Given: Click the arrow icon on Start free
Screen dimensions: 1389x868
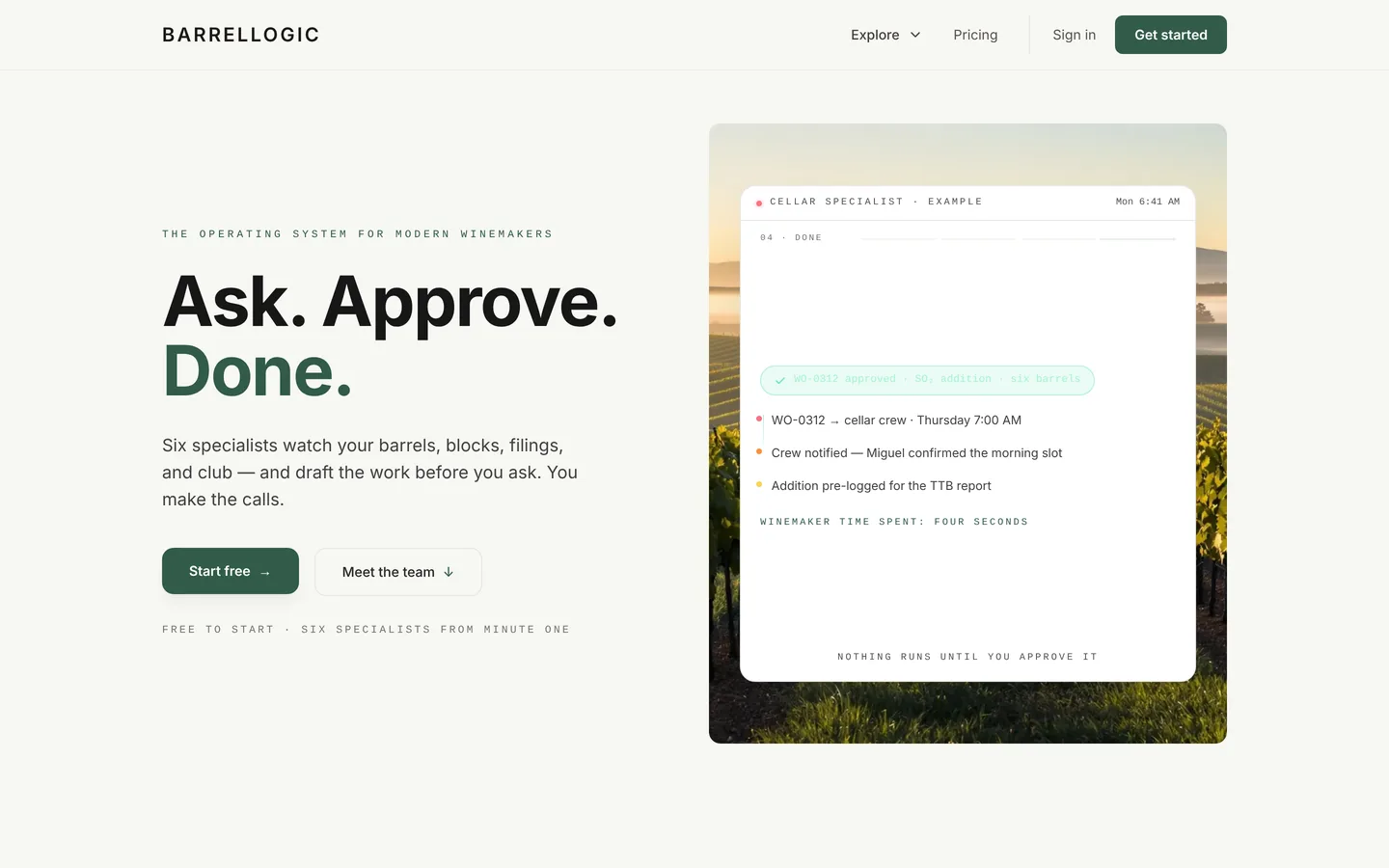Looking at the screenshot, I should 265,573.
